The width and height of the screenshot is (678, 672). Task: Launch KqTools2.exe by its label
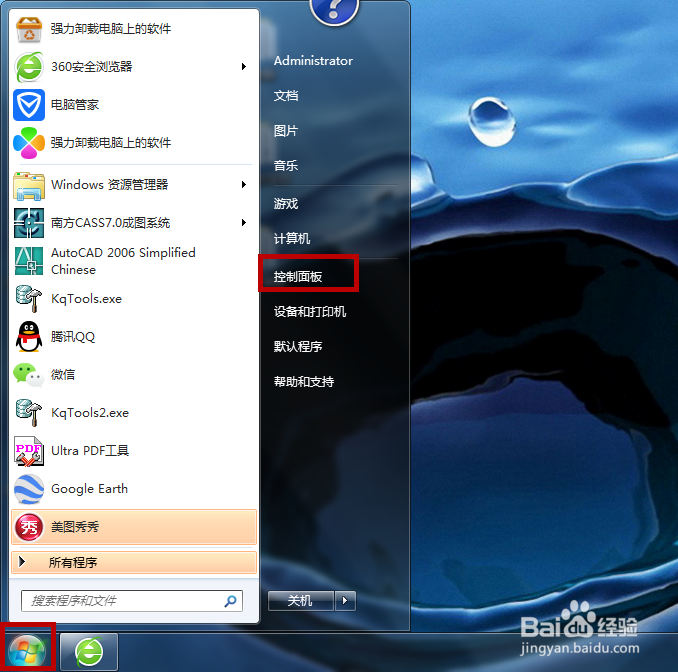tap(90, 413)
